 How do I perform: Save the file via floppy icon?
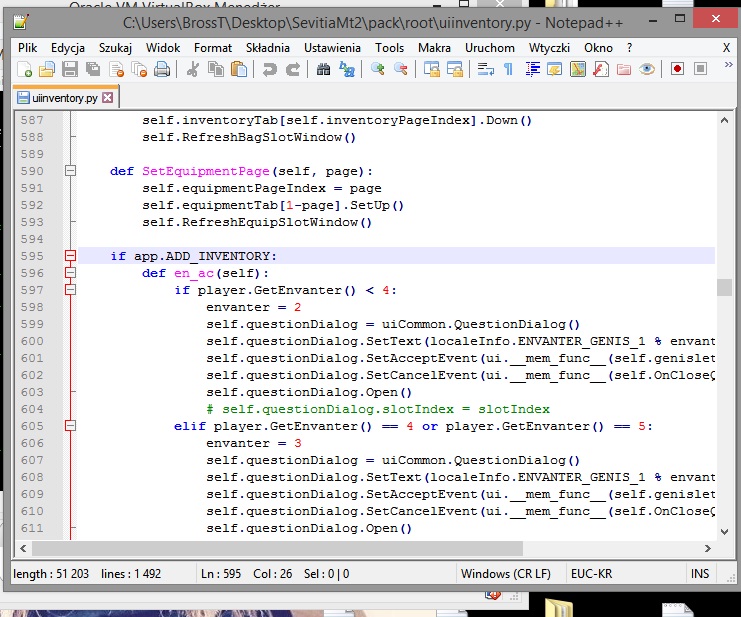pyautogui.click(x=70, y=69)
